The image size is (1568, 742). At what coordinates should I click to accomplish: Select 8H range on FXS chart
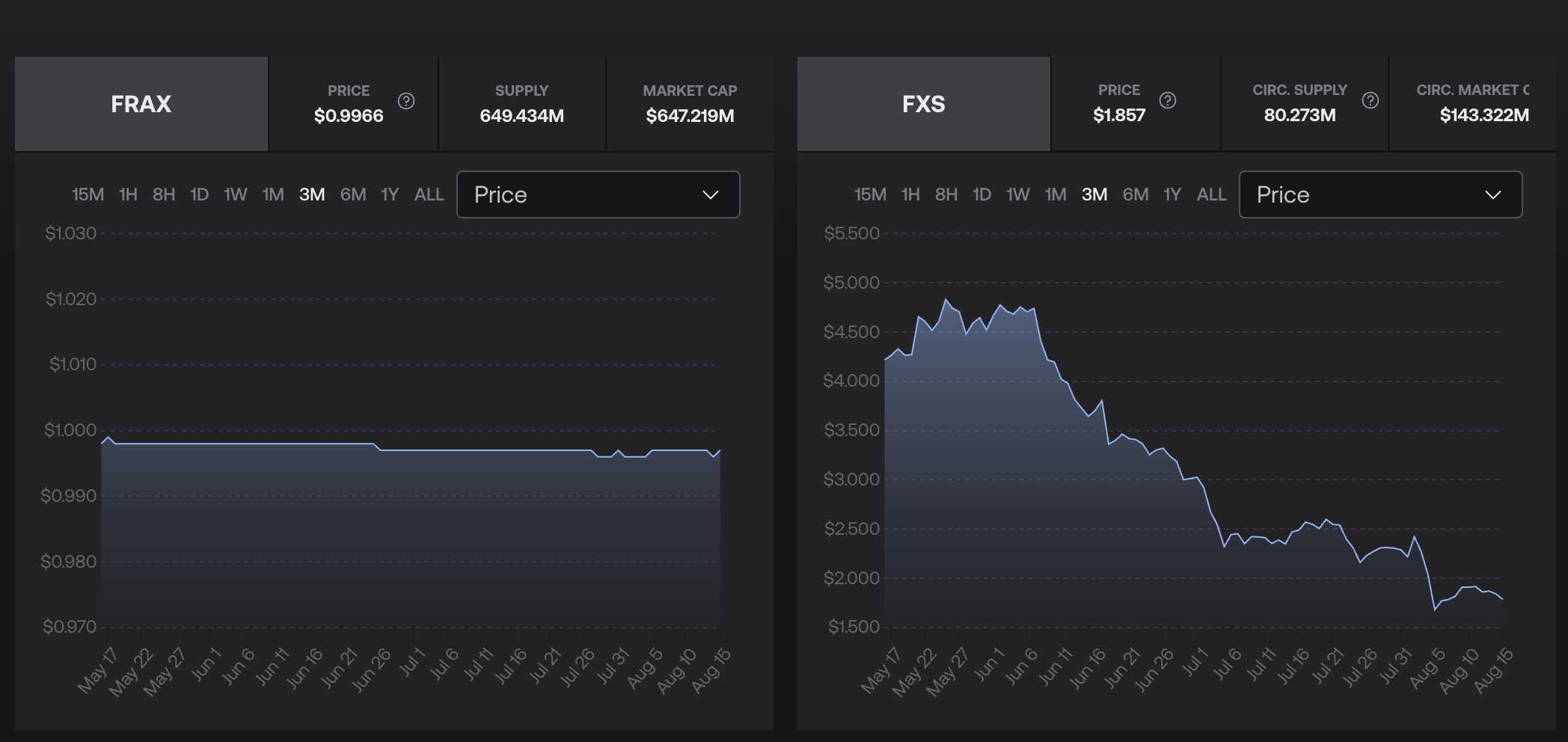coord(946,194)
